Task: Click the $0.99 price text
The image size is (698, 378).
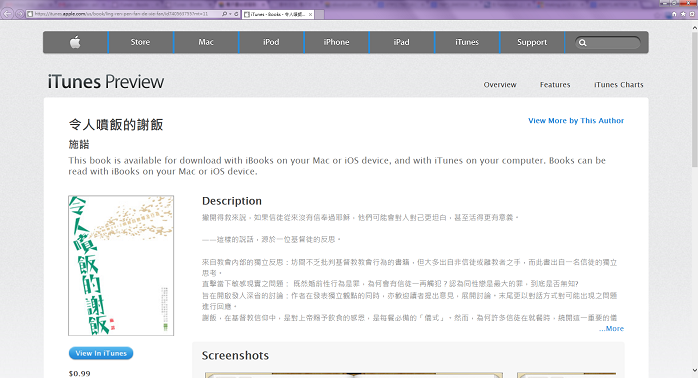Action: 80,374
